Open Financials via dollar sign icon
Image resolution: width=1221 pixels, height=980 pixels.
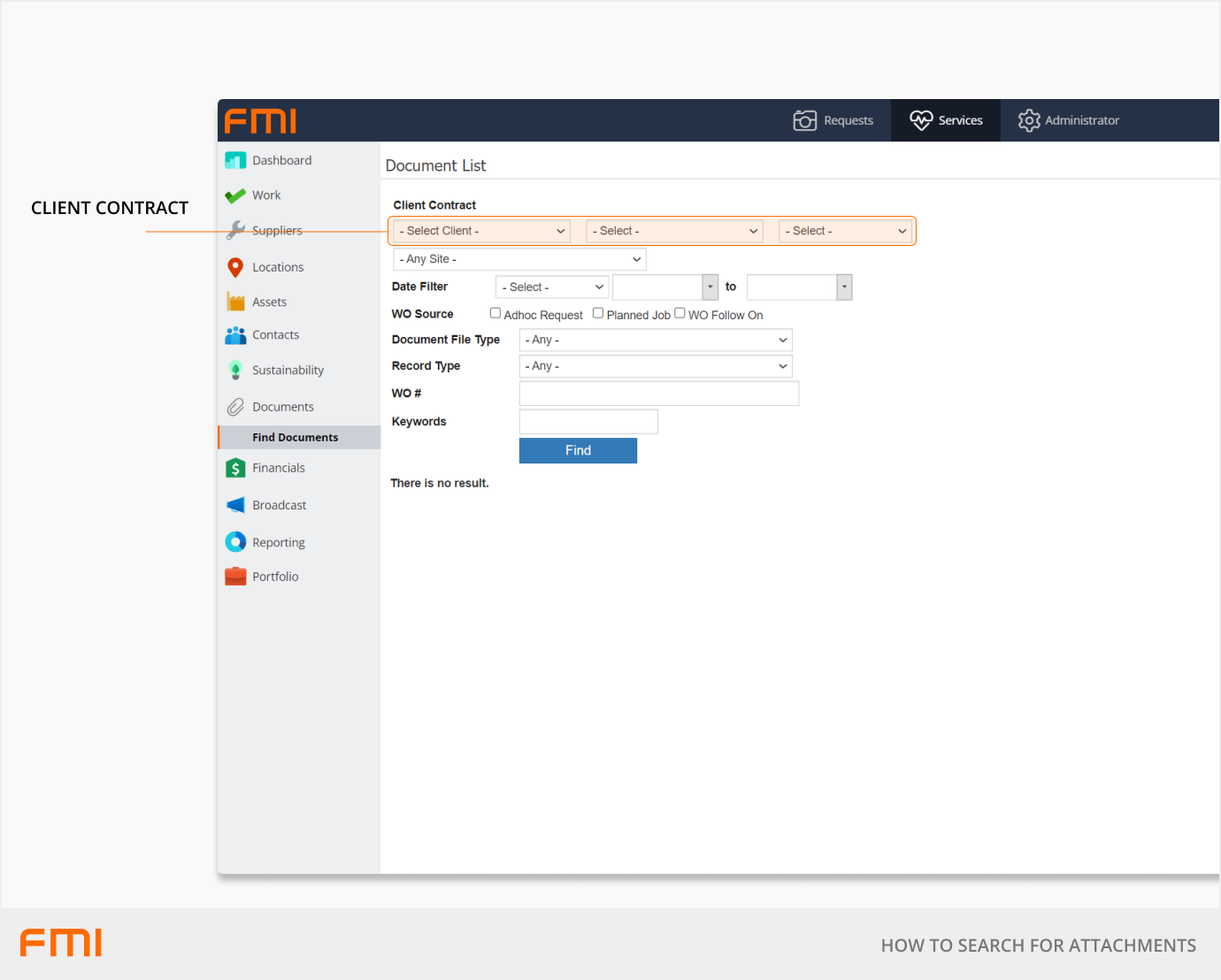click(x=235, y=468)
